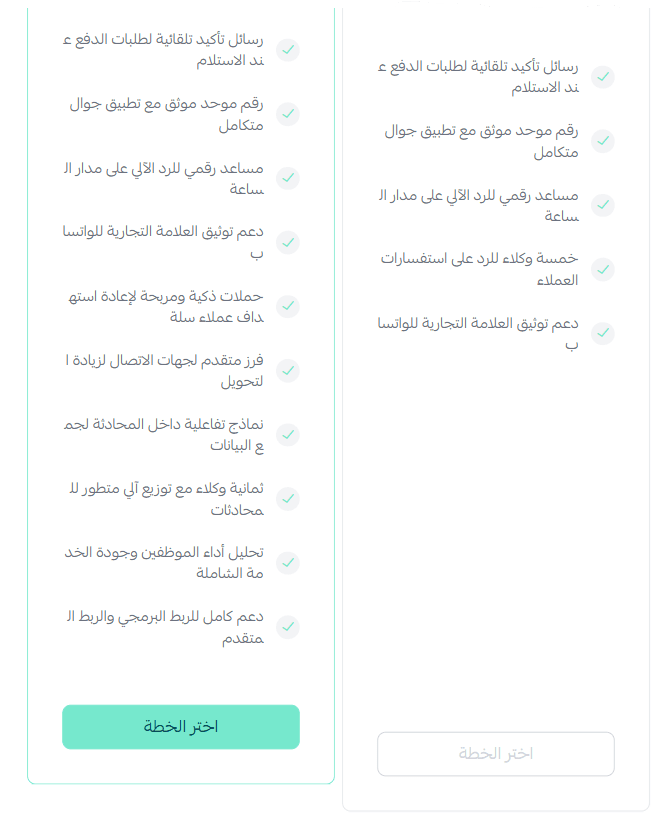Click the ثمانية وكلاء مع توزيع آلي text
Screen dimensions: 665x835
click(166, 499)
